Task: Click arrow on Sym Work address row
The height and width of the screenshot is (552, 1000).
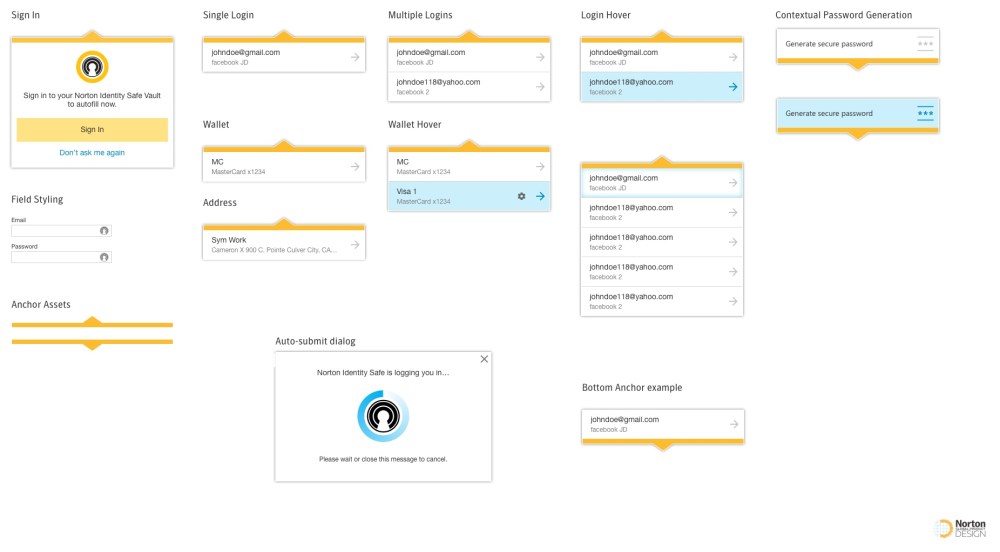Action: (x=354, y=245)
